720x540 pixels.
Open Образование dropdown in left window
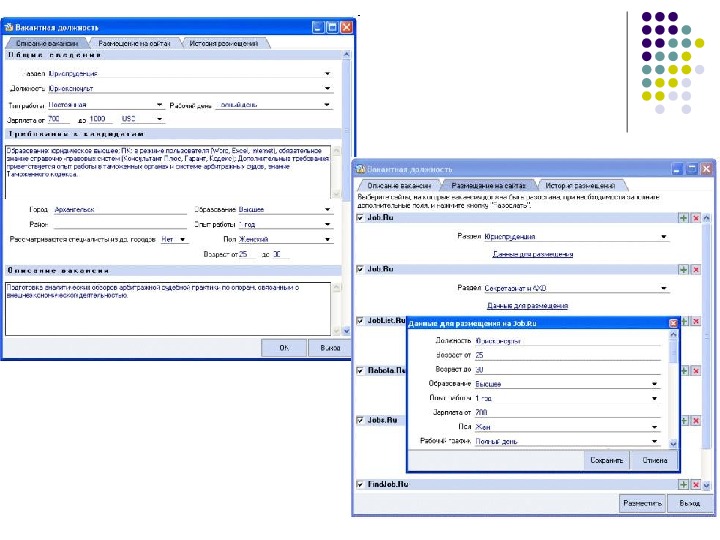327,209
